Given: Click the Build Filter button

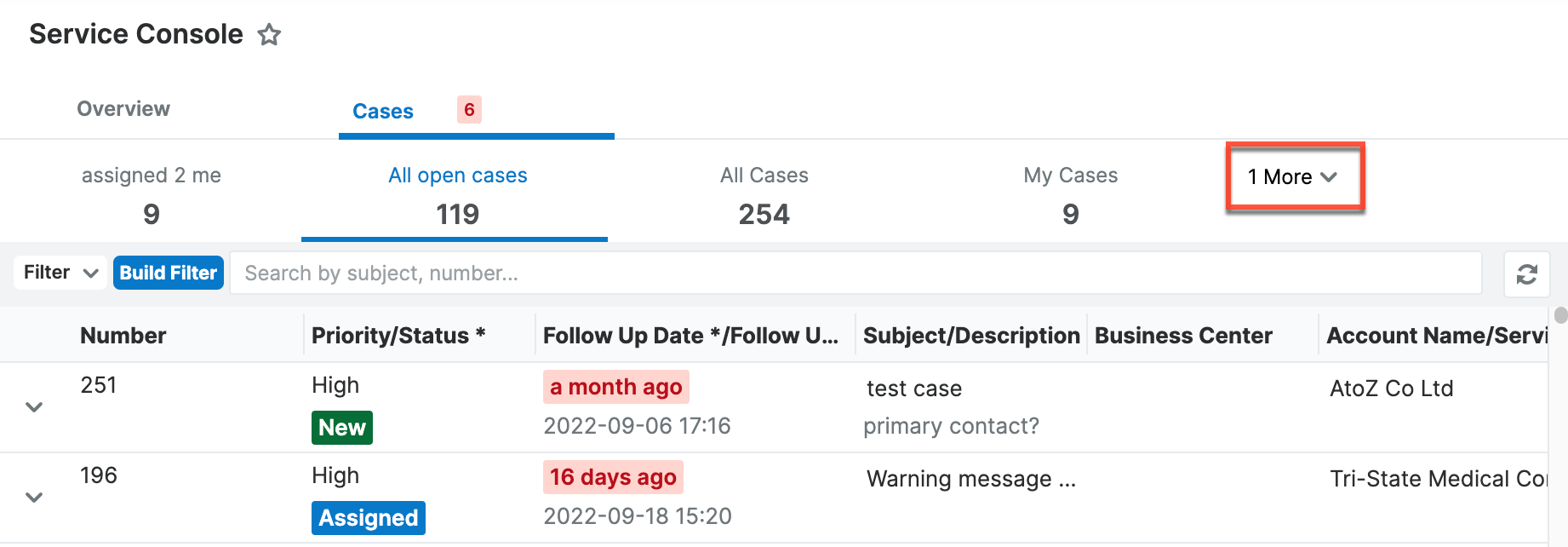Looking at the screenshot, I should click(x=169, y=273).
